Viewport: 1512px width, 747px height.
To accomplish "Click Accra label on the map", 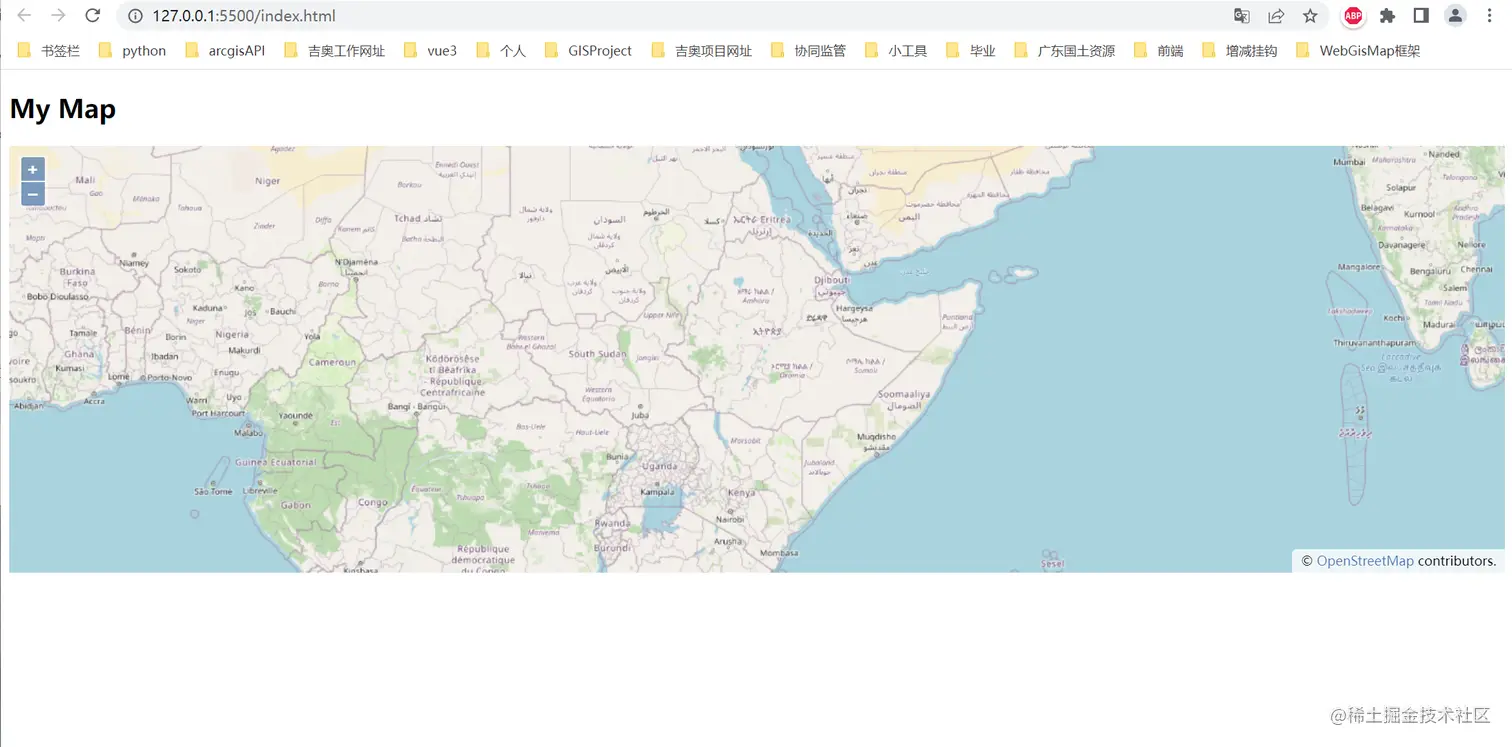I will click(x=94, y=401).
